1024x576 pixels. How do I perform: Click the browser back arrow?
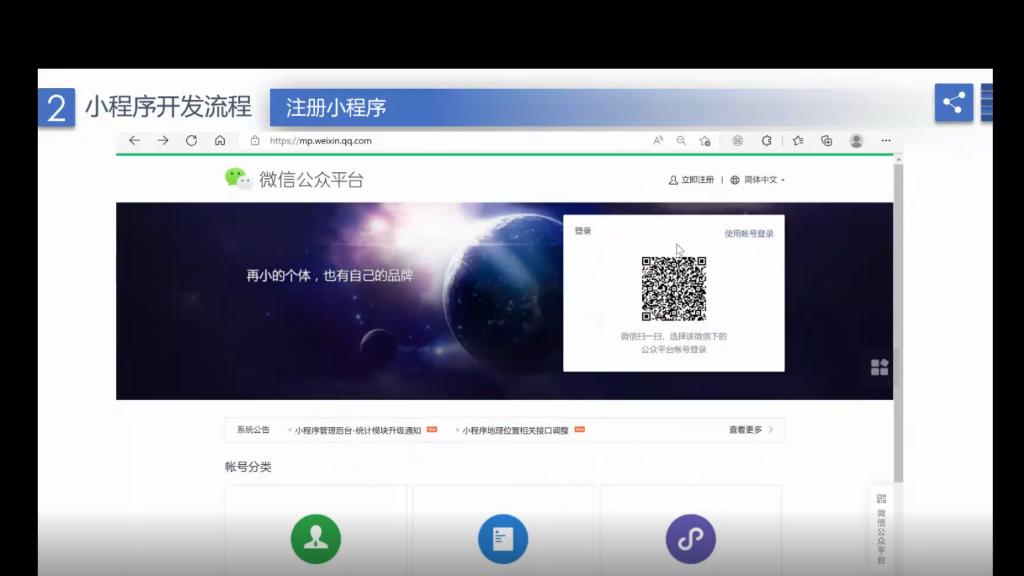135,140
